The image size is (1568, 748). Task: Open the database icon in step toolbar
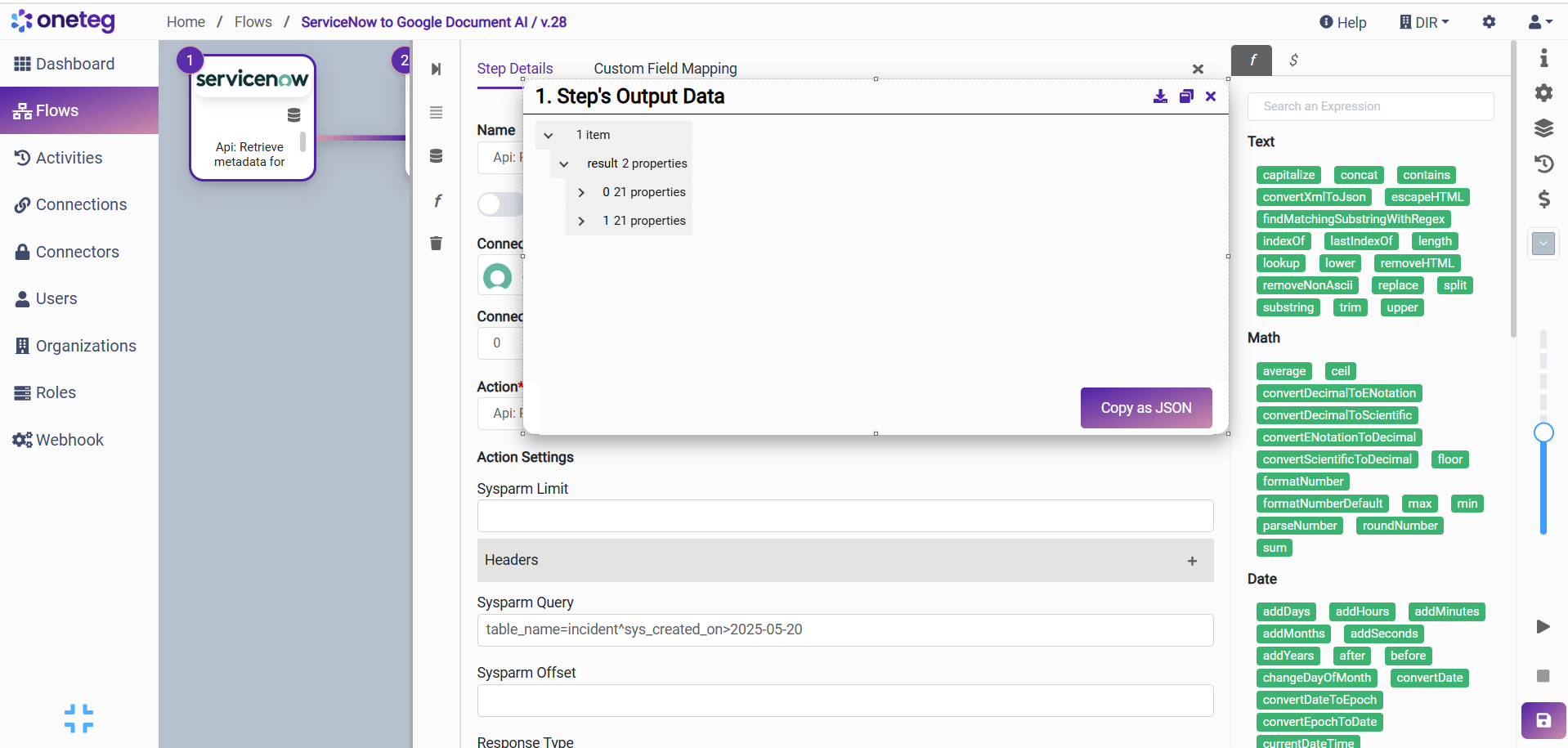tap(437, 156)
